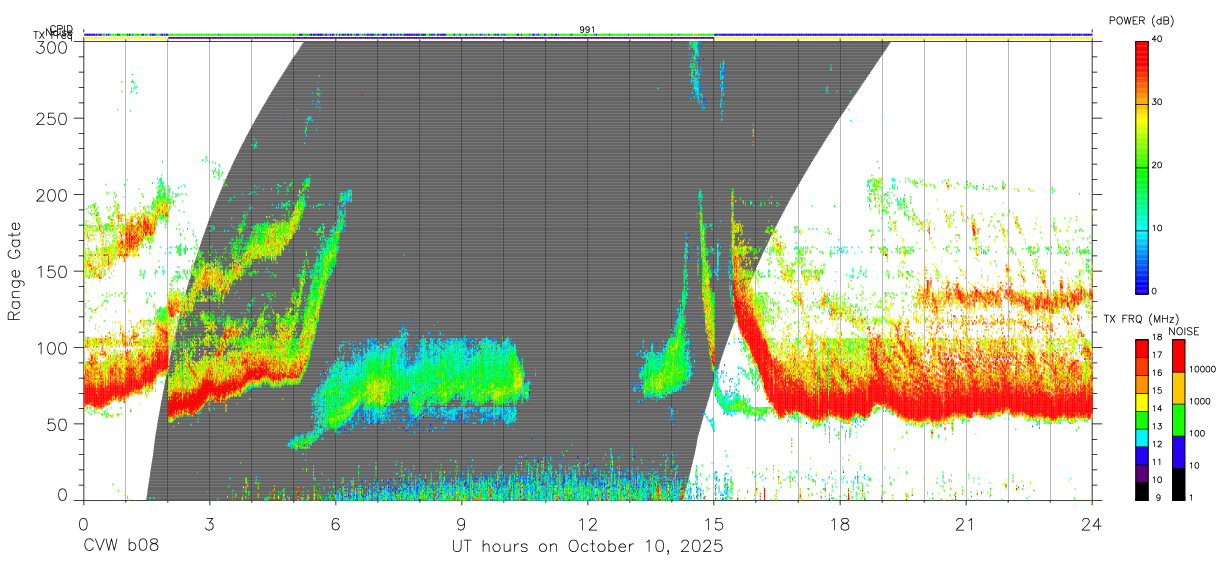Viewport: 1228px width, 567px height.
Task: Click the '12' UT hour tick label
Action: click(x=588, y=523)
